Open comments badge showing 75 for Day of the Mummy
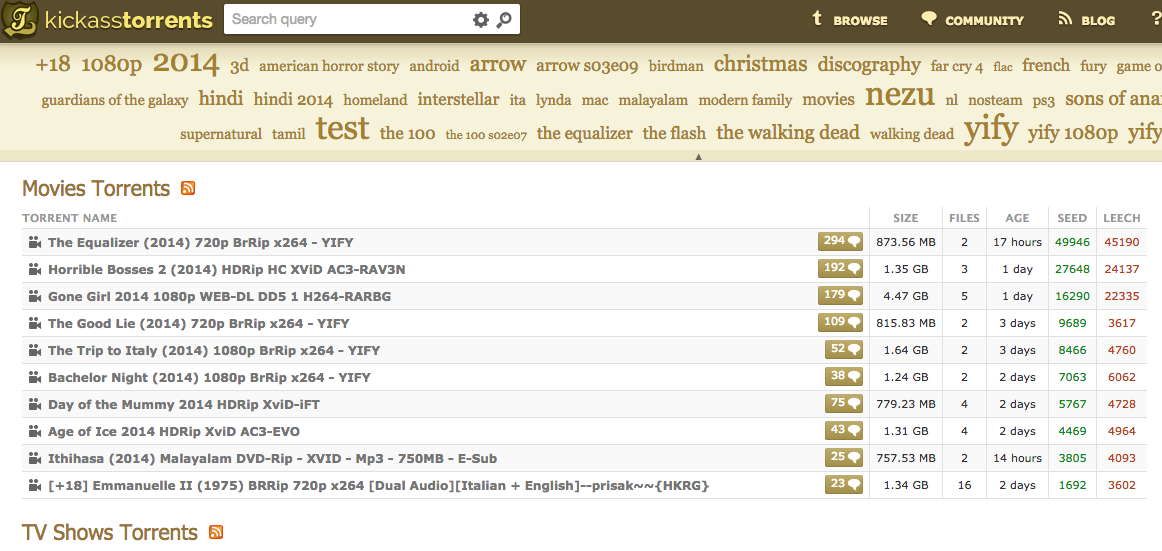 pyautogui.click(x=844, y=404)
